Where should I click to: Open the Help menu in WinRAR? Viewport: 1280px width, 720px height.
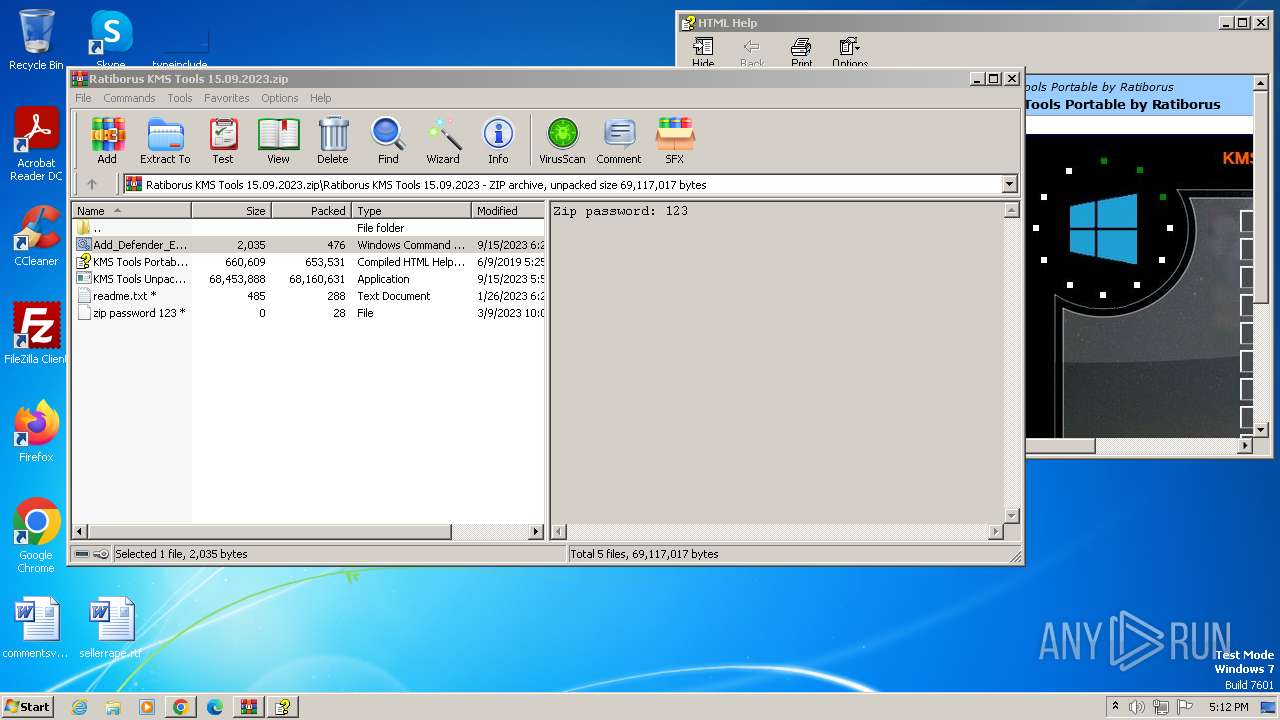pyautogui.click(x=320, y=98)
